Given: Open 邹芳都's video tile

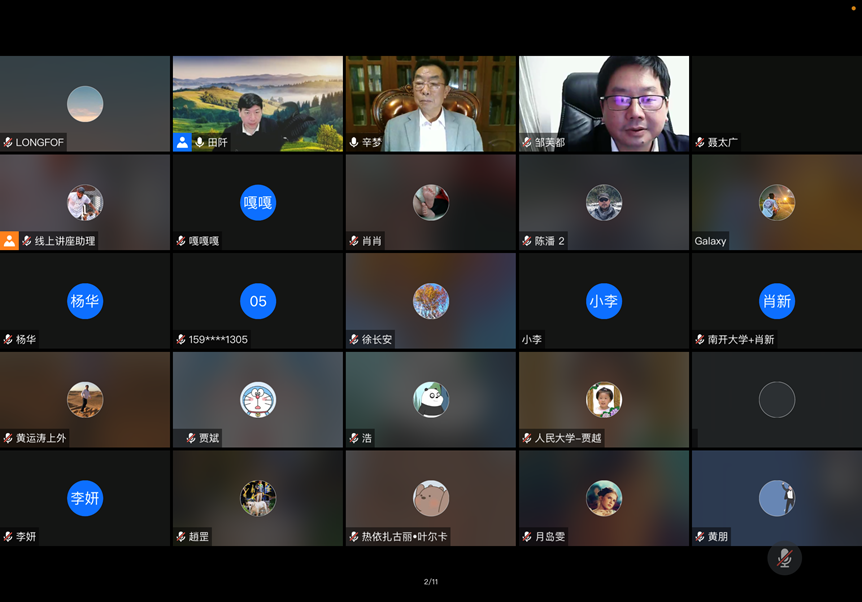Looking at the screenshot, I should (604, 103).
